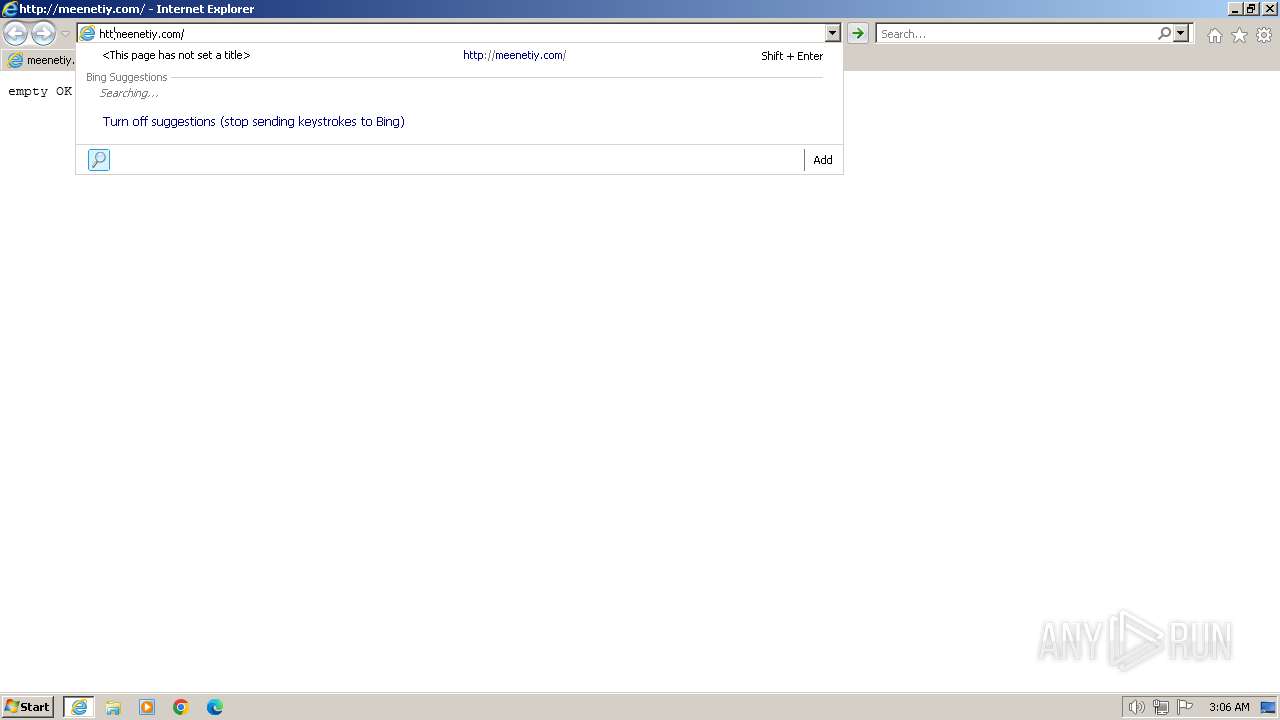The image size is (1280, 720).
Task: Click the 'empty OK' page text
Action: pyautogui.click(x=40, y=91)
